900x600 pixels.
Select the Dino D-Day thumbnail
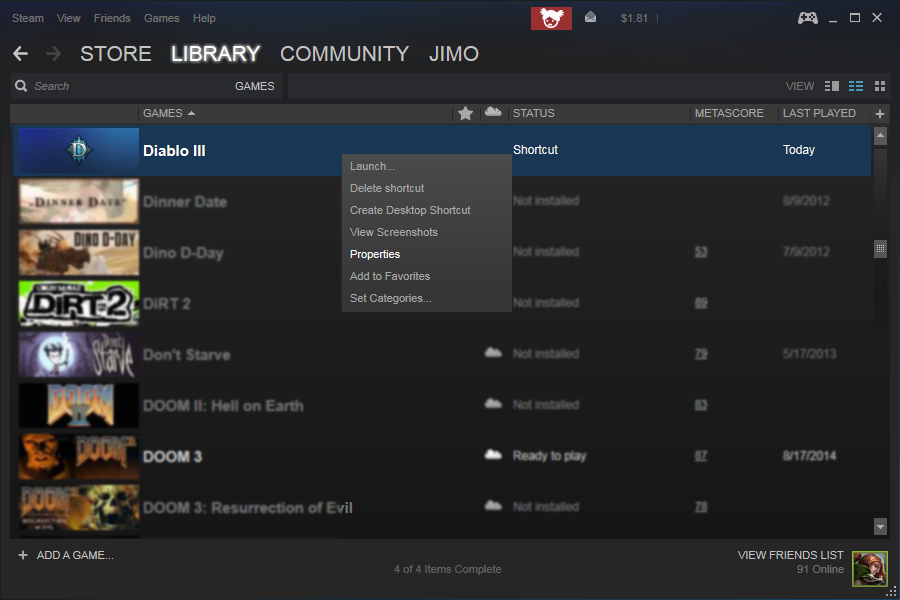coord(79,253)
